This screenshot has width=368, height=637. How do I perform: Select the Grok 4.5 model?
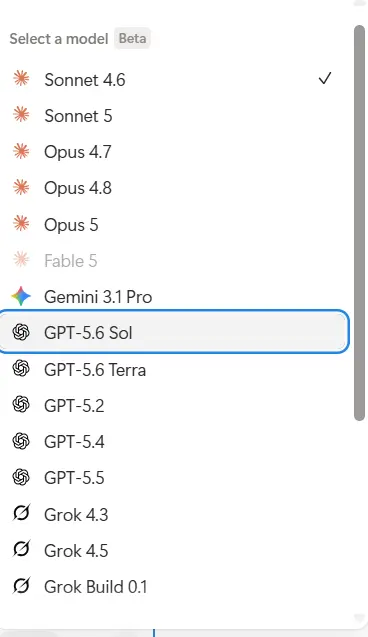174,550
